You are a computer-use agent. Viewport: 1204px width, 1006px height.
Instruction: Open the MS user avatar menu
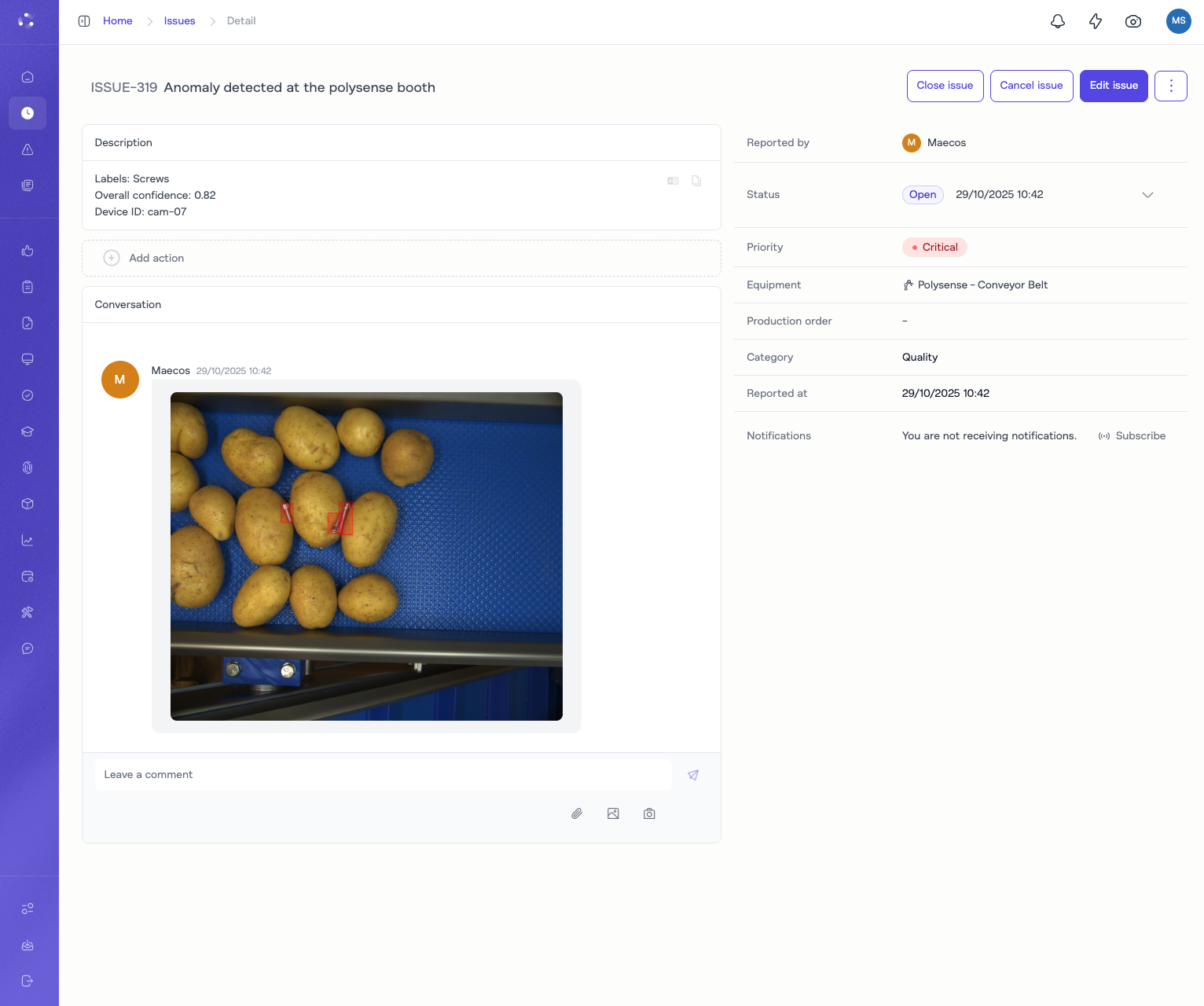coord(1178,21)
